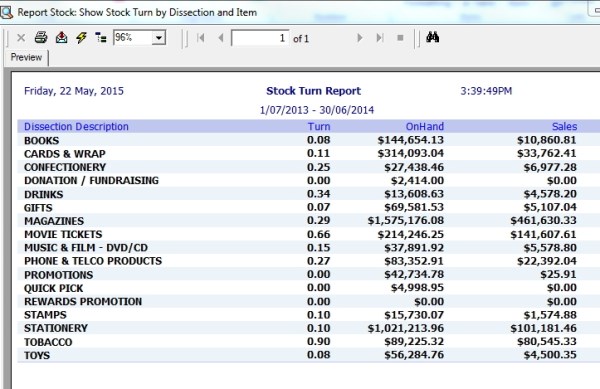Click the date range 1/07/2013 - 30/06/2014
The image size is (600, 389).
[x=317, y=110]
